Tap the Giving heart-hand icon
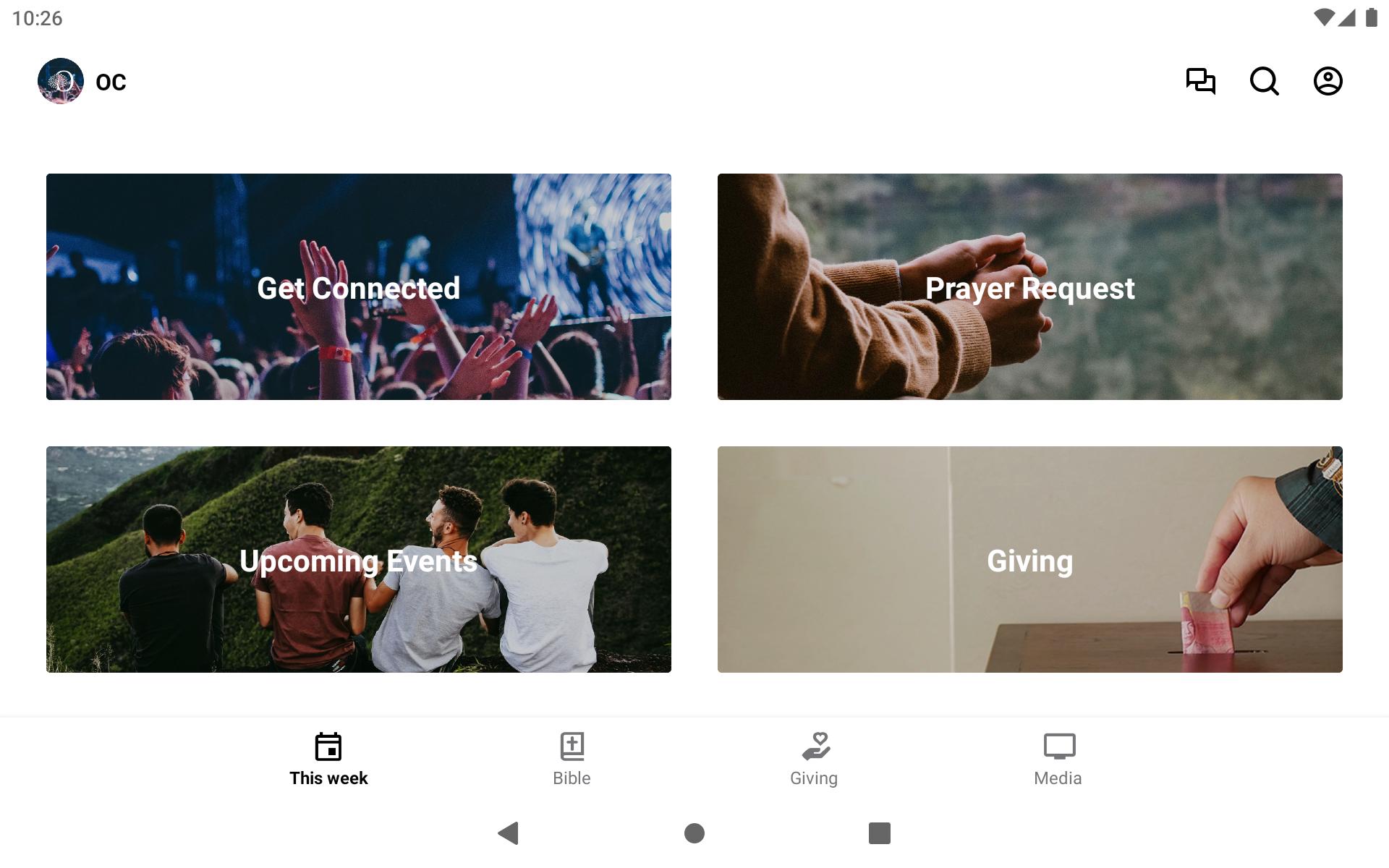 point(816,746)
